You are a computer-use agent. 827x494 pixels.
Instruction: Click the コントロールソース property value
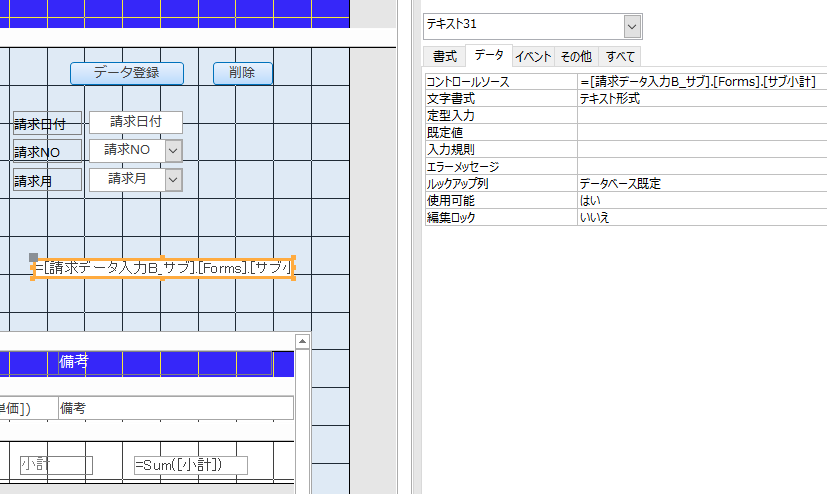point(702,82)
